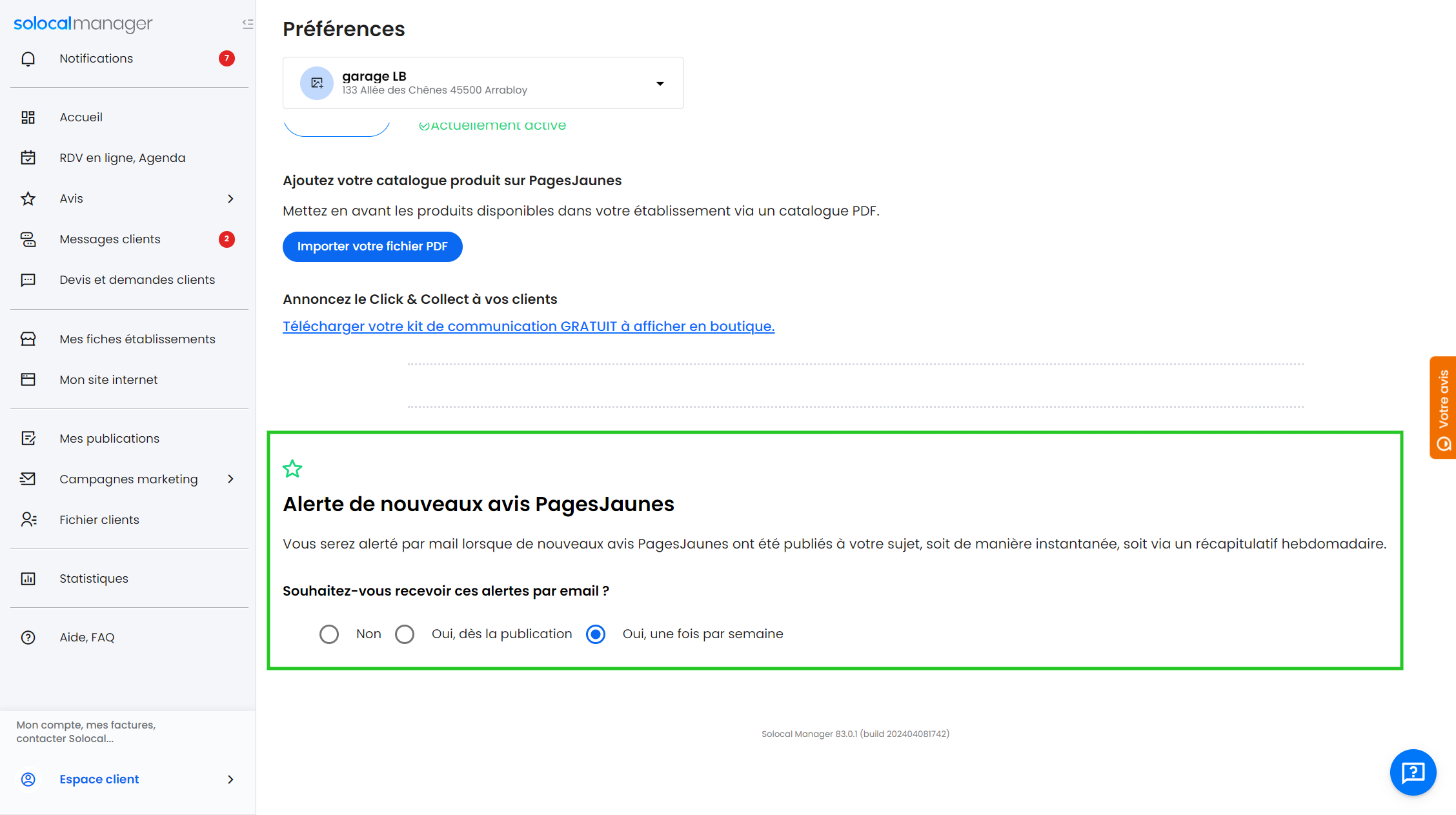Click the garage LB image placeholder avatar
This screenshot has height=815, width=1456.
(317, 83)
